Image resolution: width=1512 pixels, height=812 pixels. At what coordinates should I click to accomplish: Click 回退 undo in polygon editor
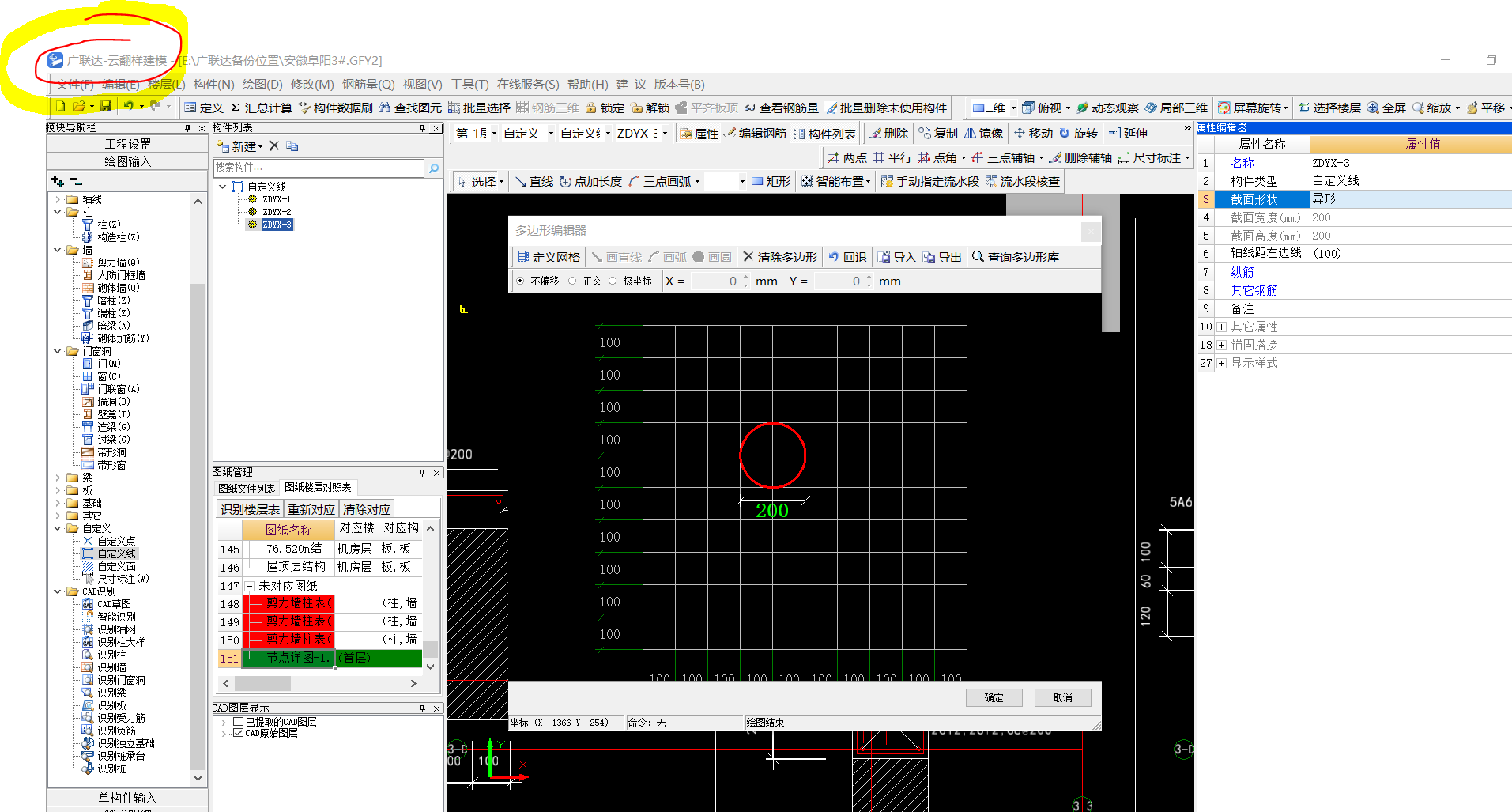tap(847, 257)
